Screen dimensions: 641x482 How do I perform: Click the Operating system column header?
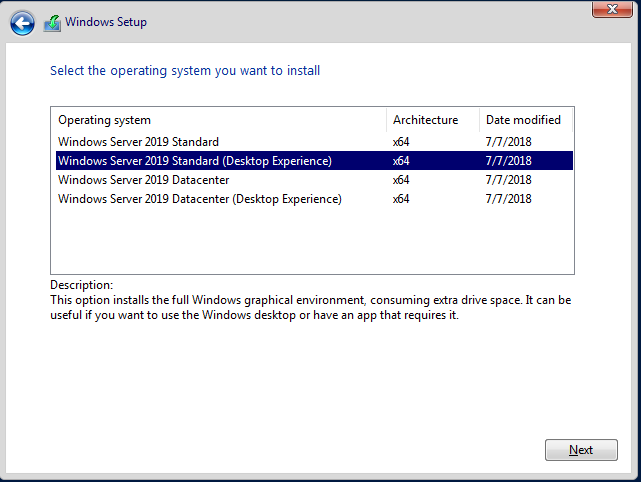tap(105, 120)
